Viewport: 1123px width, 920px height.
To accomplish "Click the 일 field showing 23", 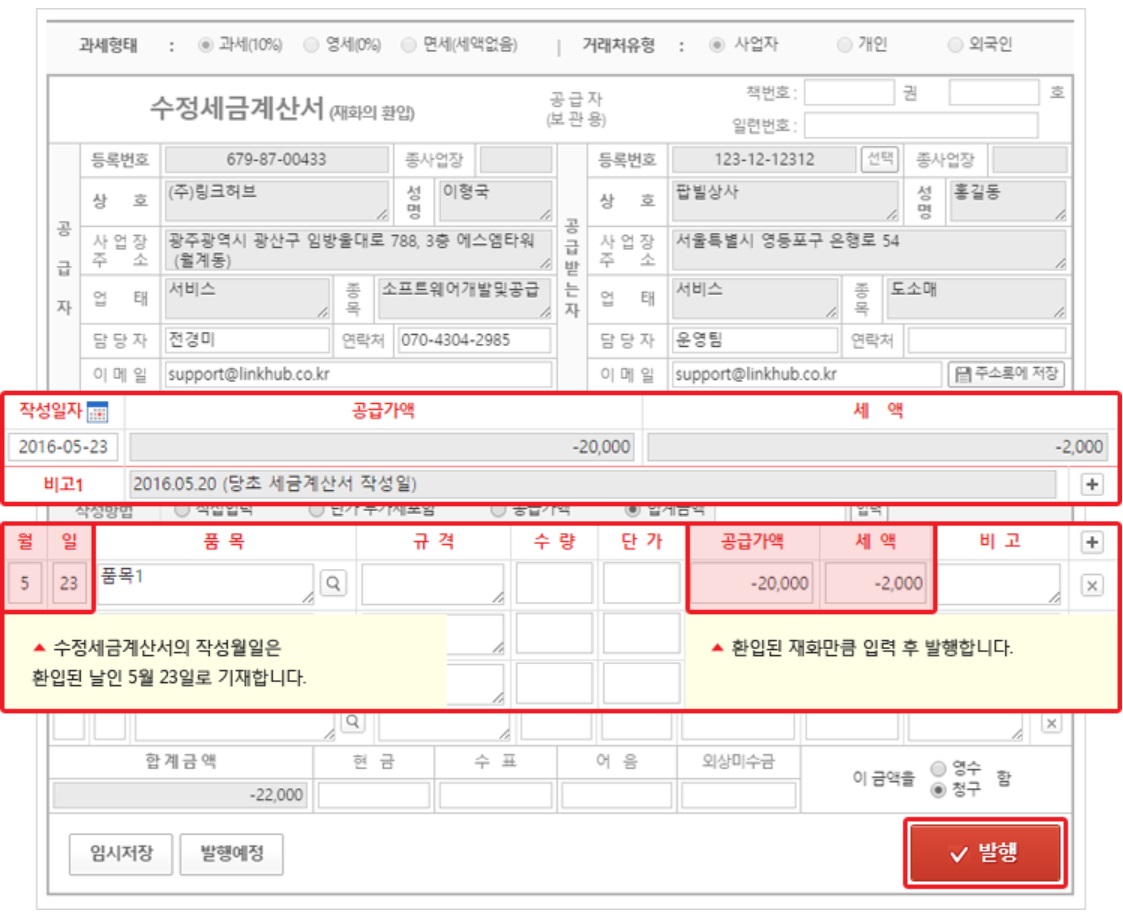I will click(x=69, y=584).
